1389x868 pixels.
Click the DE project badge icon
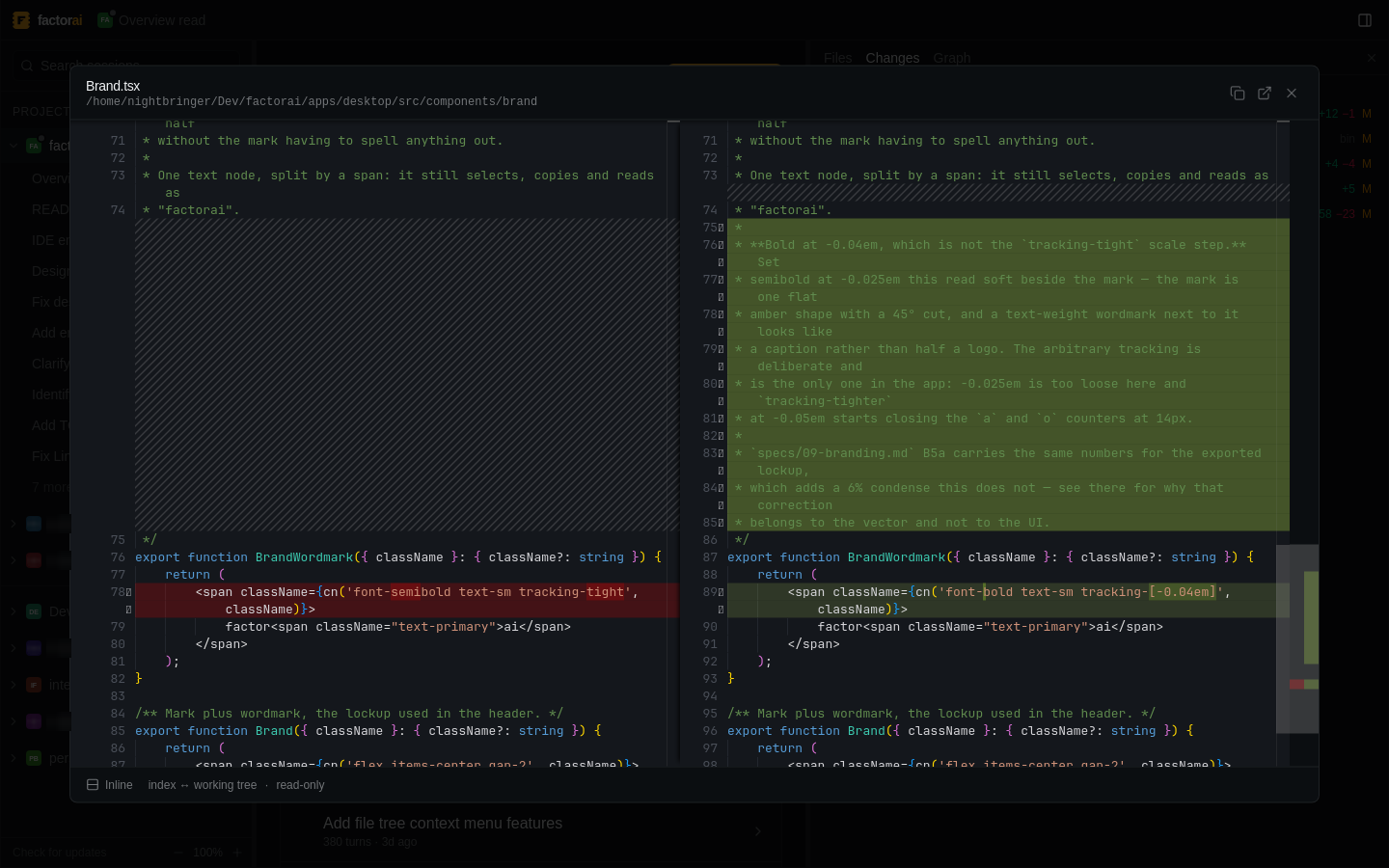point(34,611)
